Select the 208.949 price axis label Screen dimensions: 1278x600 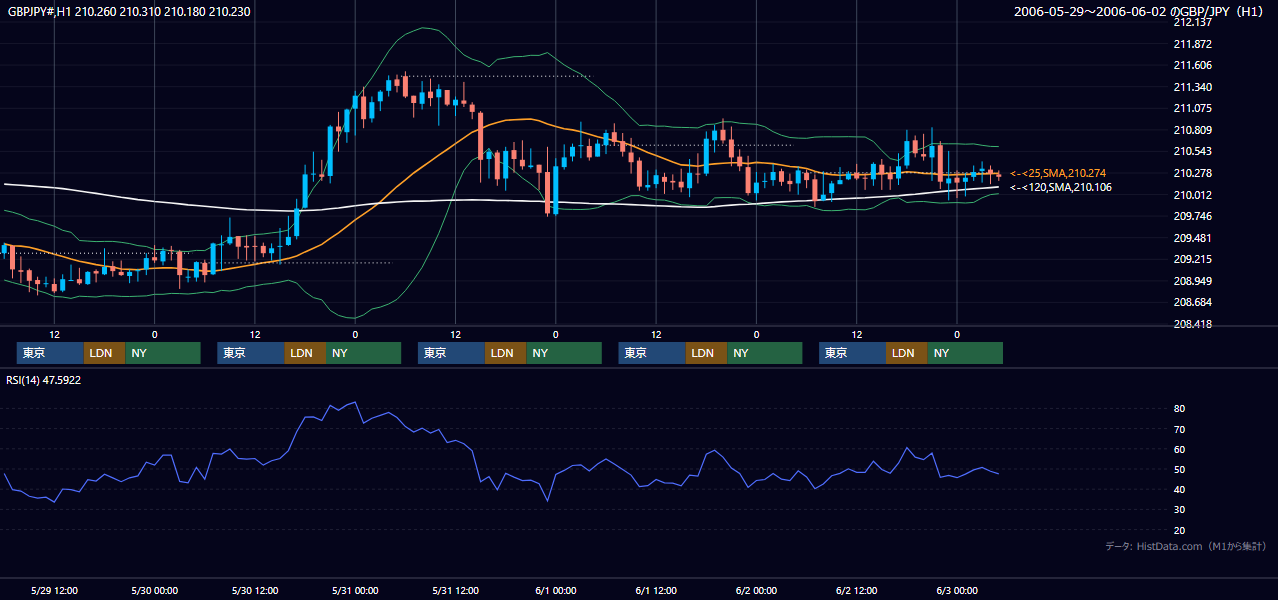pyautogui.click(x=1194, y=281)
